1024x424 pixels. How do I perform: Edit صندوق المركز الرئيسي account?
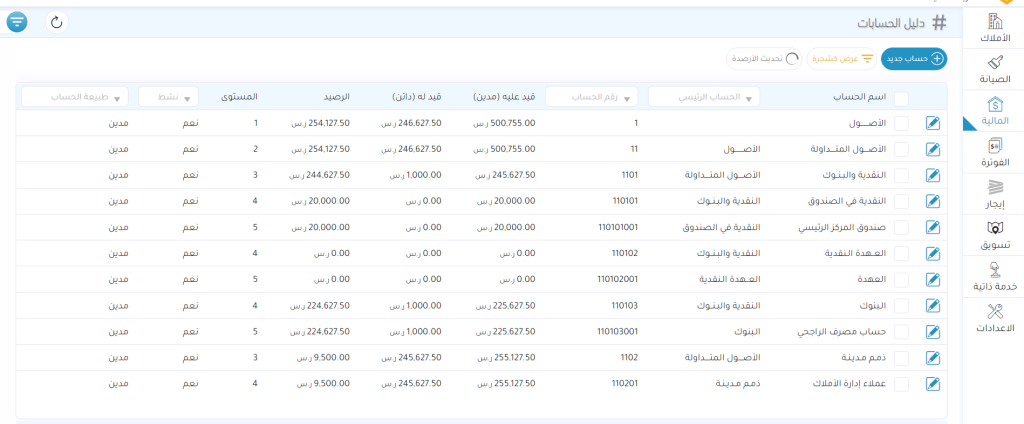click(x=933, y=227)
